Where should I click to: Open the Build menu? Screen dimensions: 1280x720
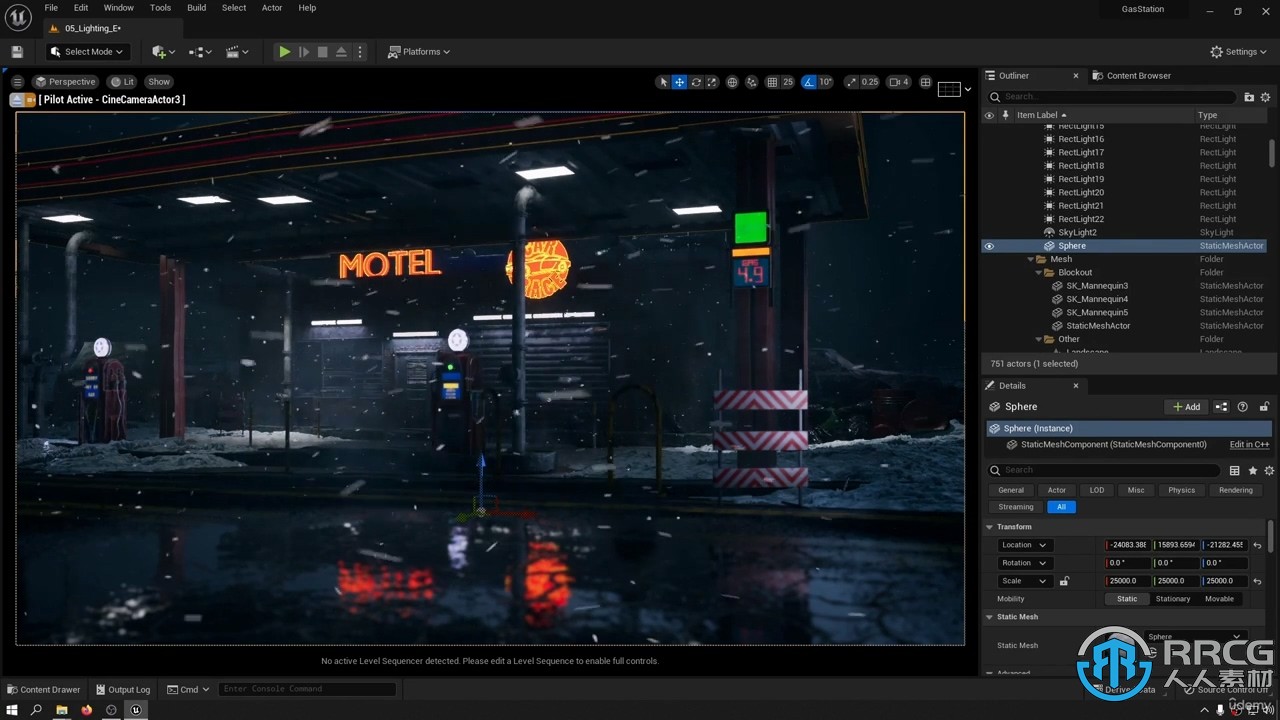(x=197, y=7)
